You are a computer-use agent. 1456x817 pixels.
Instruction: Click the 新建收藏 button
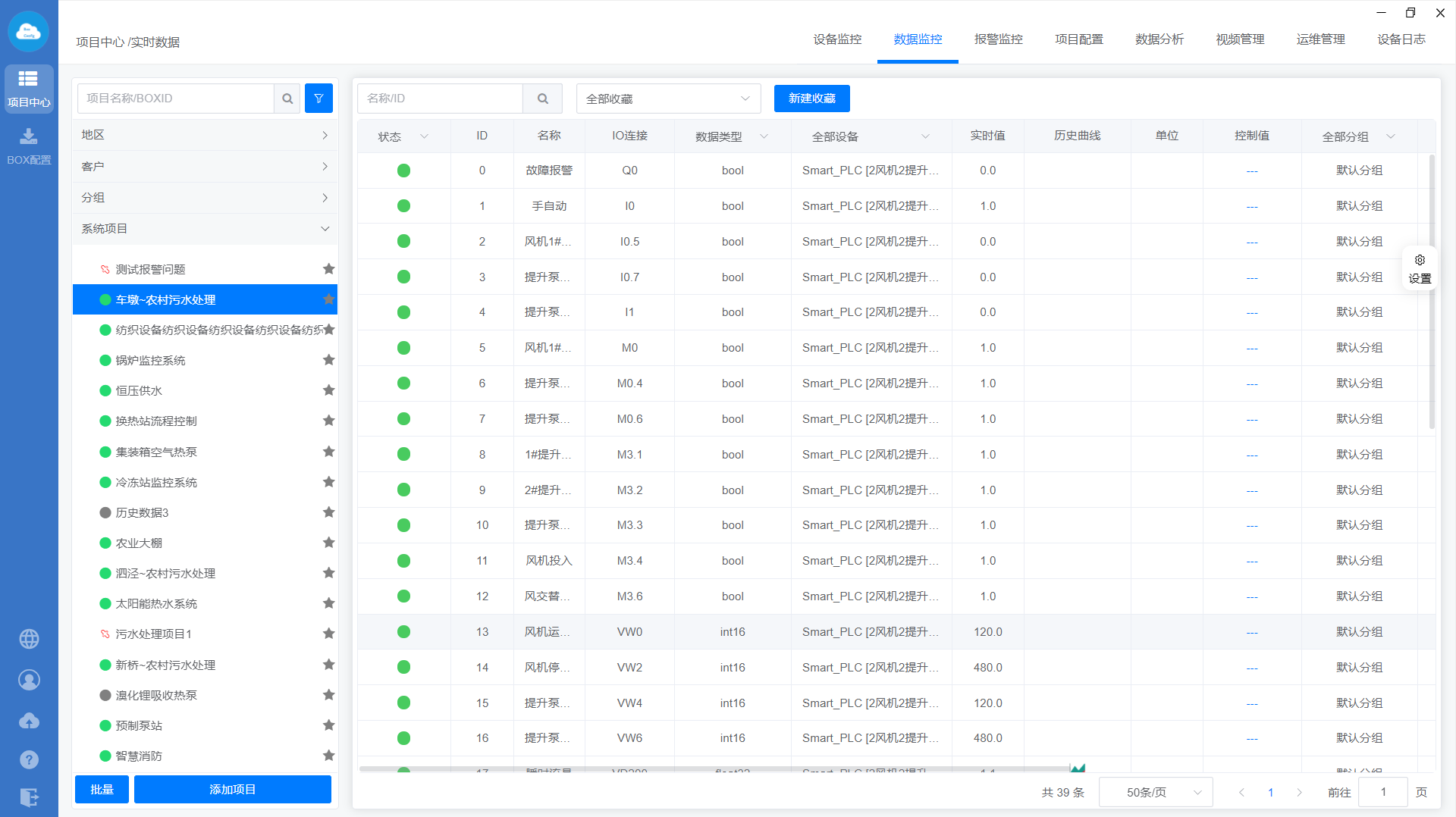pos(811,99)
